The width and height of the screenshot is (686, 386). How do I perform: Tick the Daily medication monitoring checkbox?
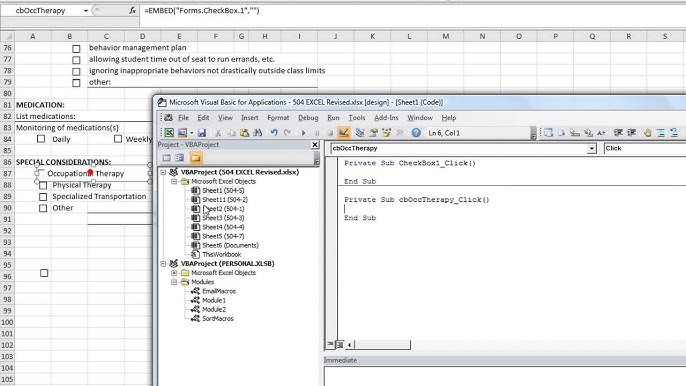tap(41, 139)
